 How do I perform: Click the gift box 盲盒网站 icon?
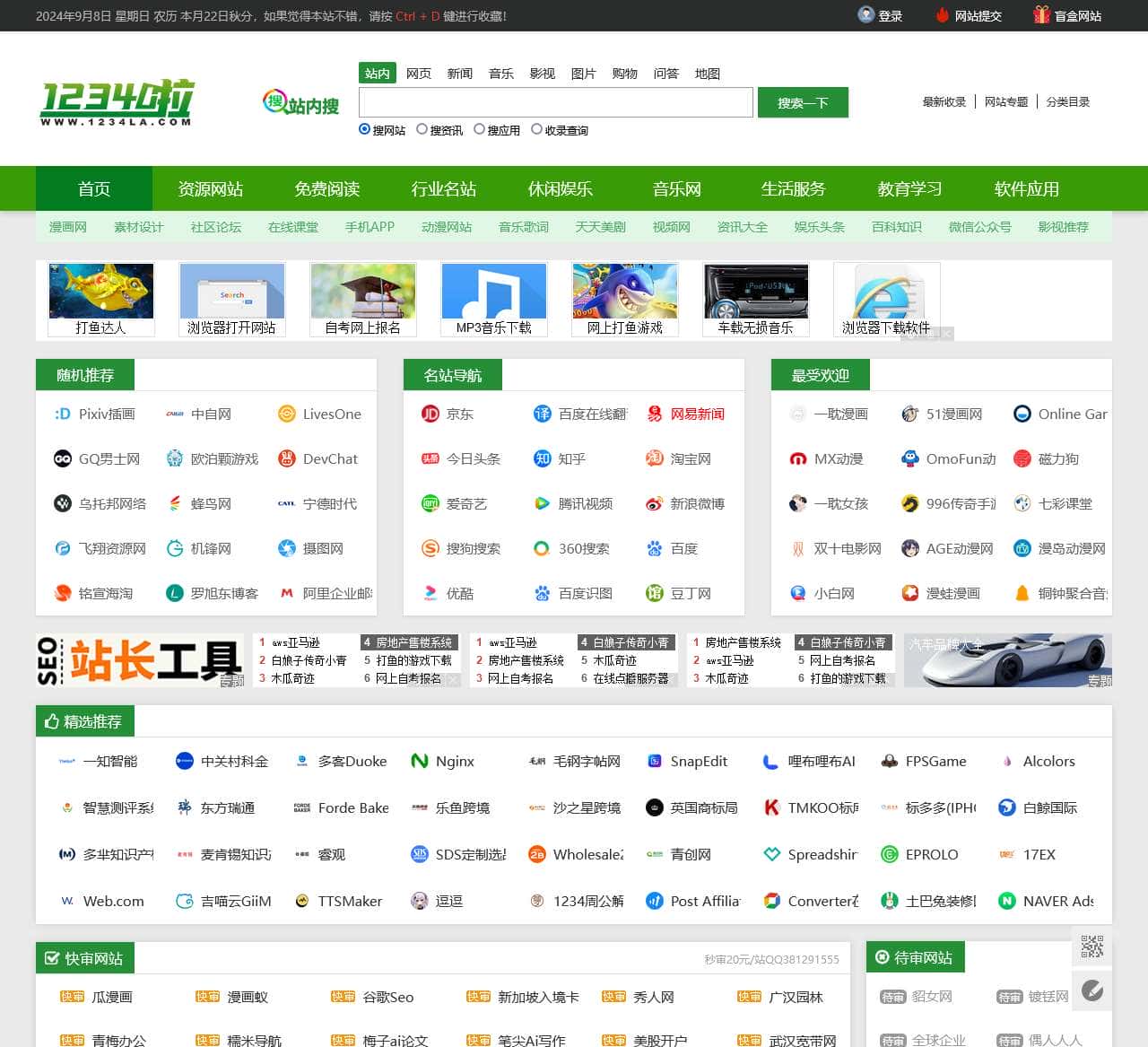[1041, 15]
